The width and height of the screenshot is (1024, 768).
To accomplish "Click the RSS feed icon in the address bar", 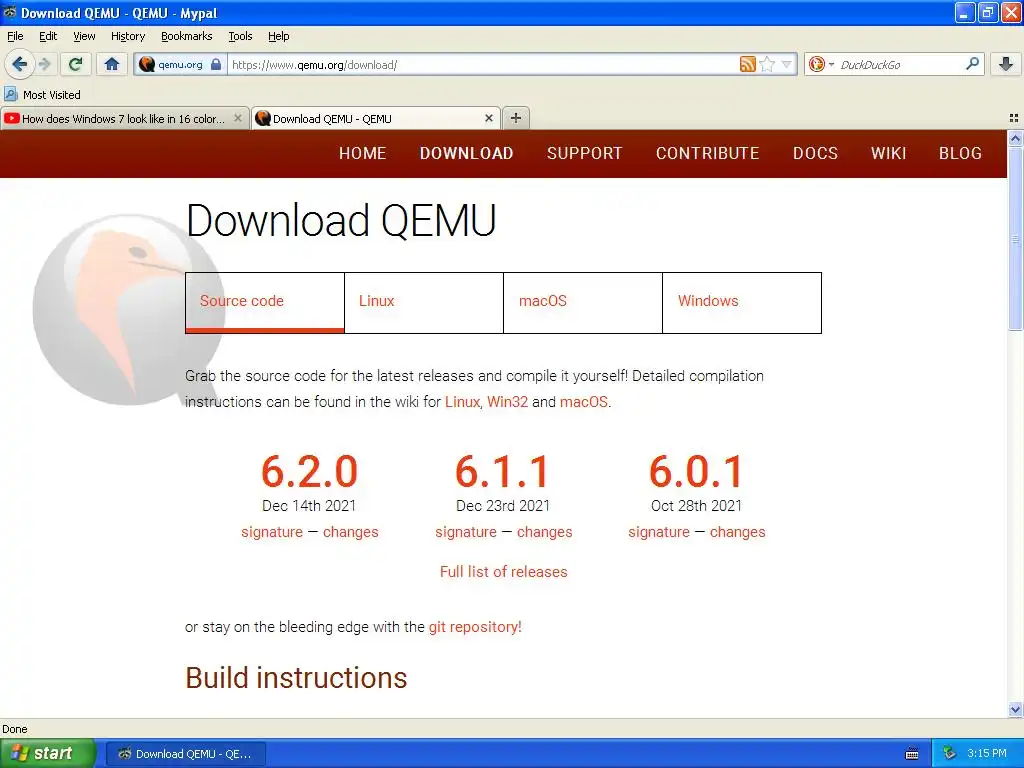I will 748,64.
